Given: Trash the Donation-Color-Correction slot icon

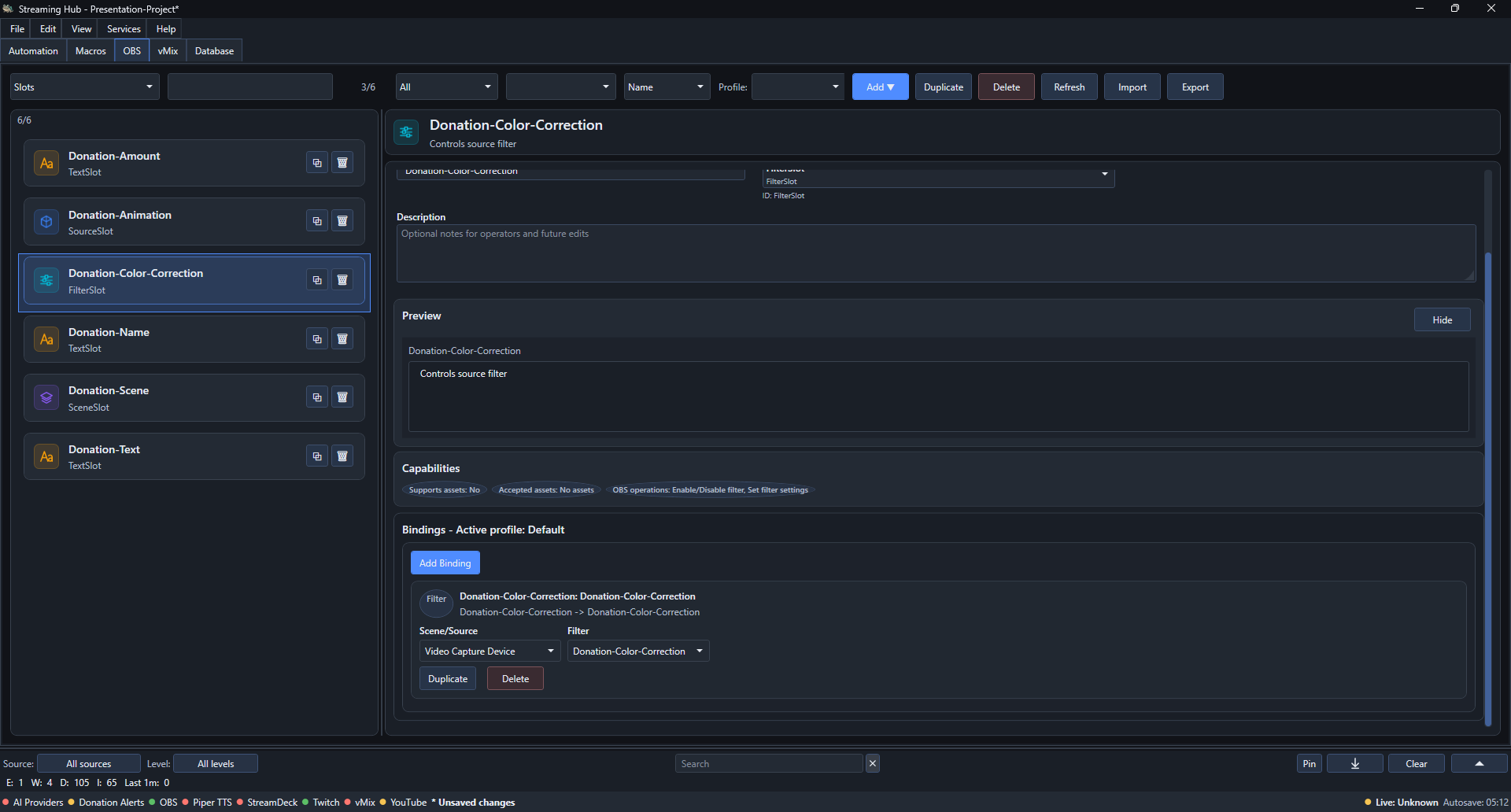Looking at the screenshot, I should pyautogui.click(x=342, y=280).
